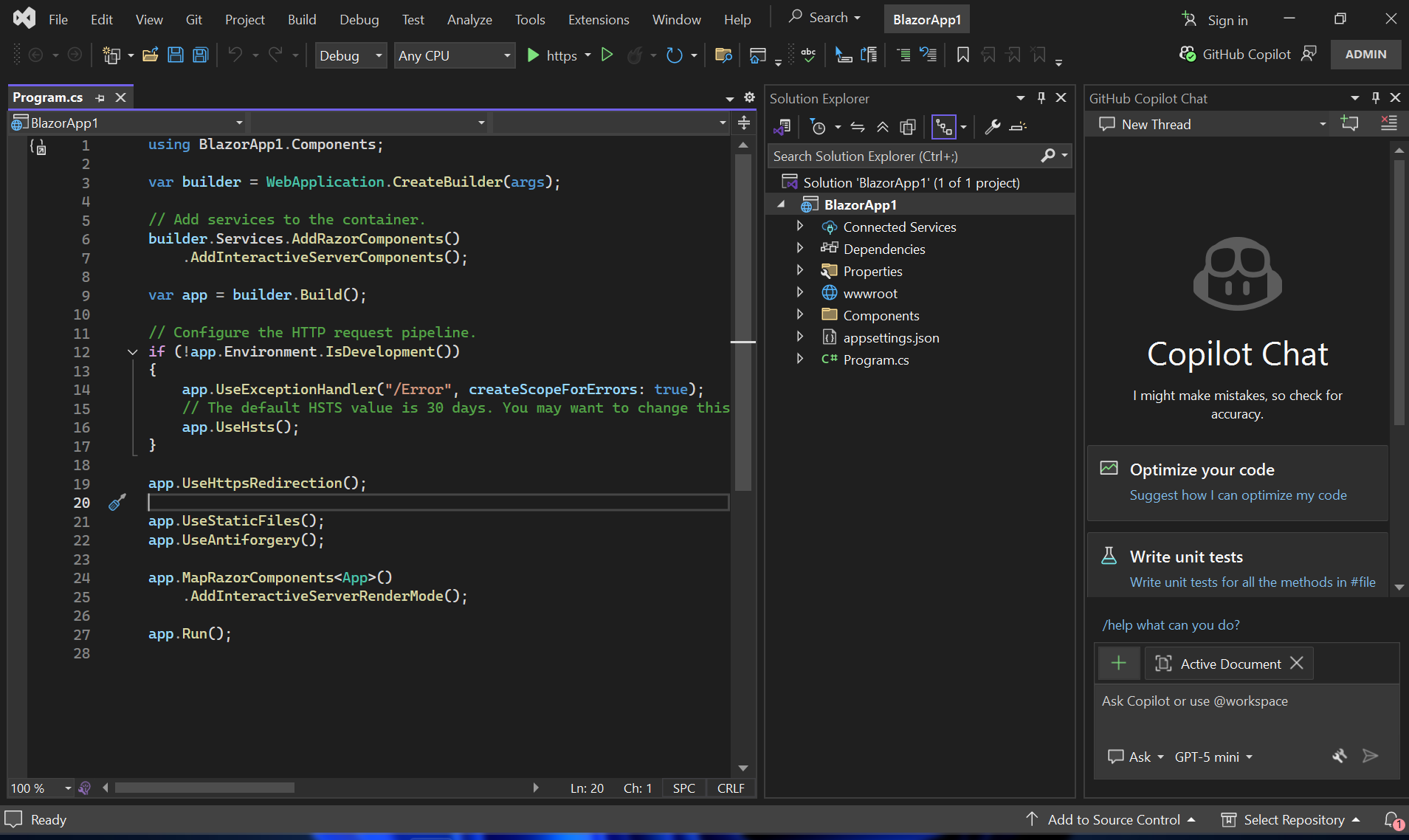The height and width of the screenshot is (840, 1409).
Task: Click the editor horizontal scrollbar thumb
Action: click(x=204, y=788)
